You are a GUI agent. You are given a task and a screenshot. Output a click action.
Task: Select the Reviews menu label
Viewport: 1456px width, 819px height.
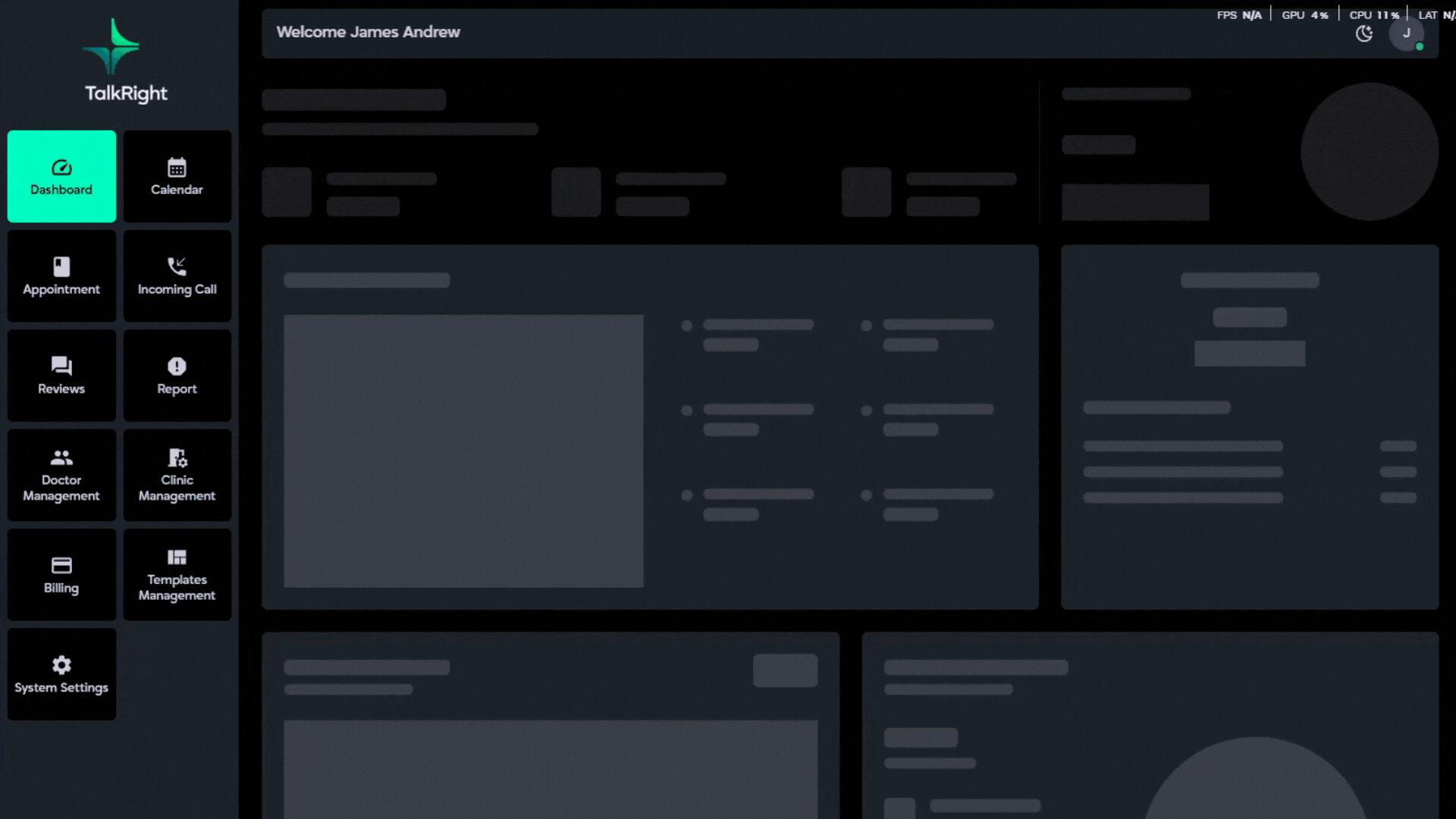(61, 389)
